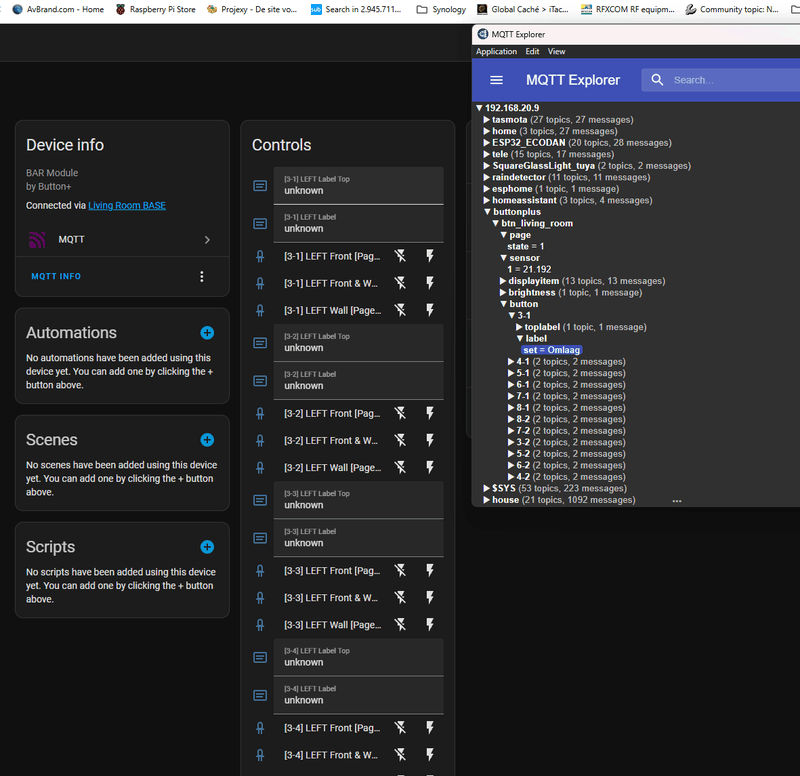
Task: Turn on the [3-2] LEFT Front & W light
Action: (430, 440)
